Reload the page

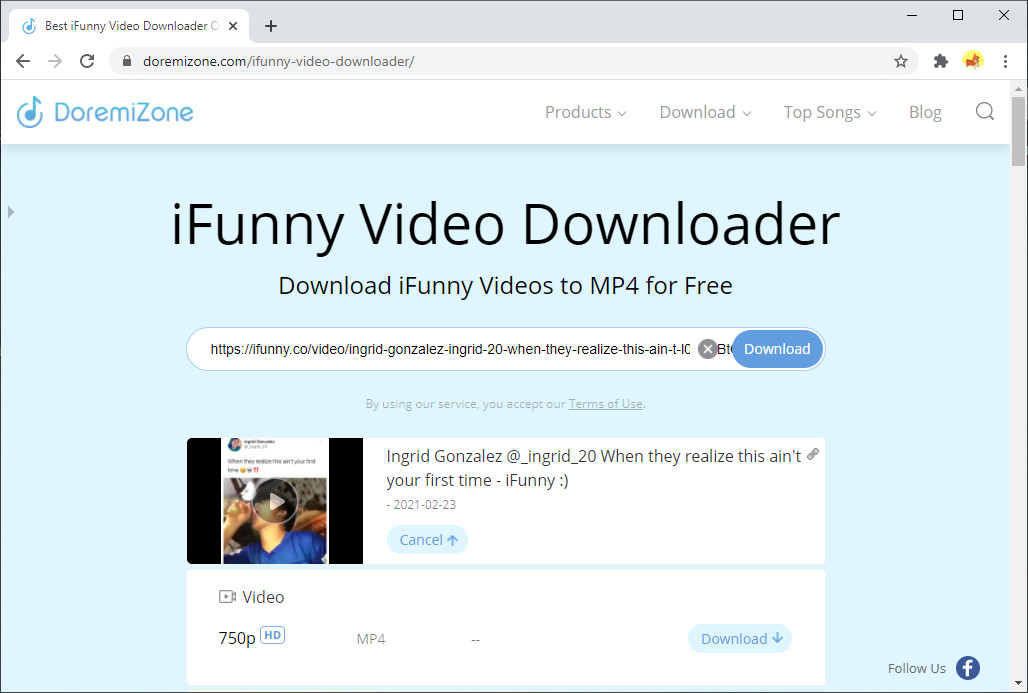click(x=87, y=61)
